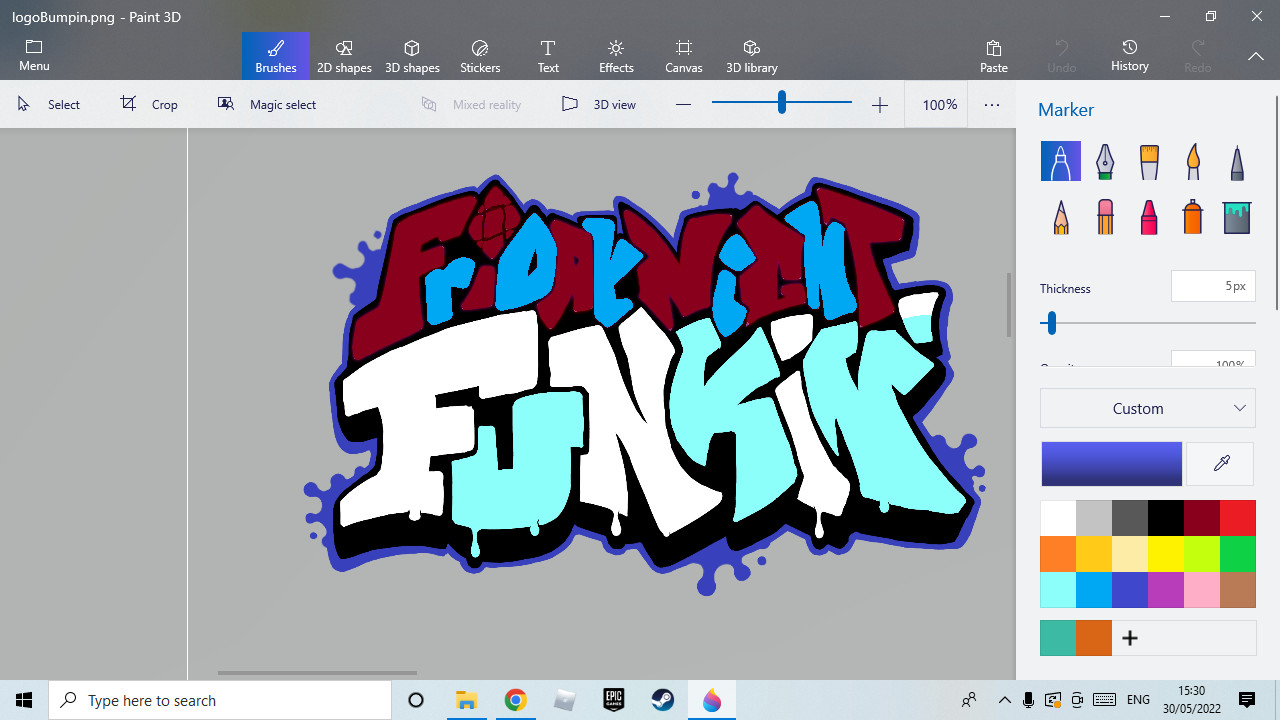Image resolution: width=1280 pixels, height=720 pixels.
Task: Select the Pencil brush
Action: pos(1061,216)
